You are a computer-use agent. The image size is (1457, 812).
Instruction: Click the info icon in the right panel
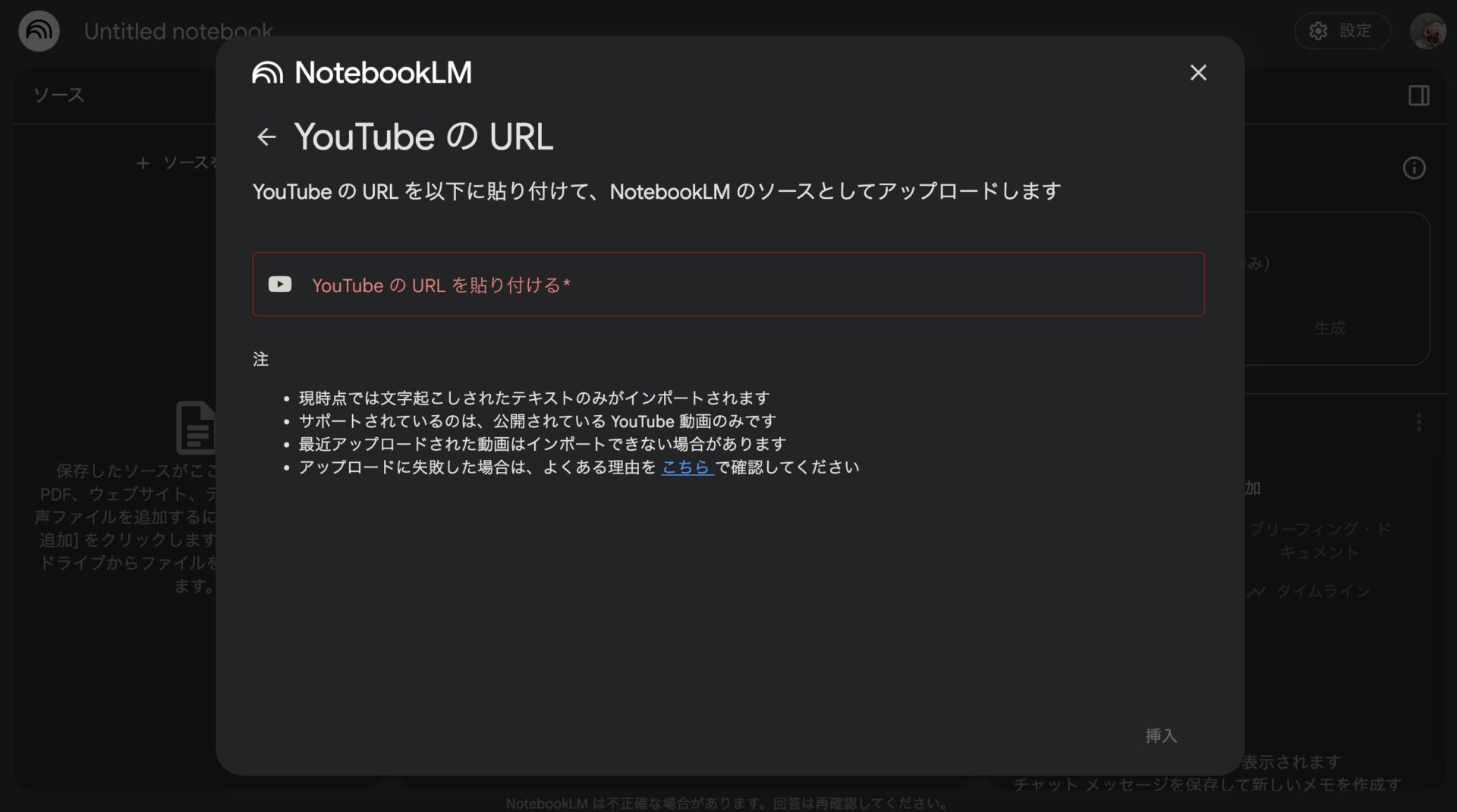[1414, 168]
